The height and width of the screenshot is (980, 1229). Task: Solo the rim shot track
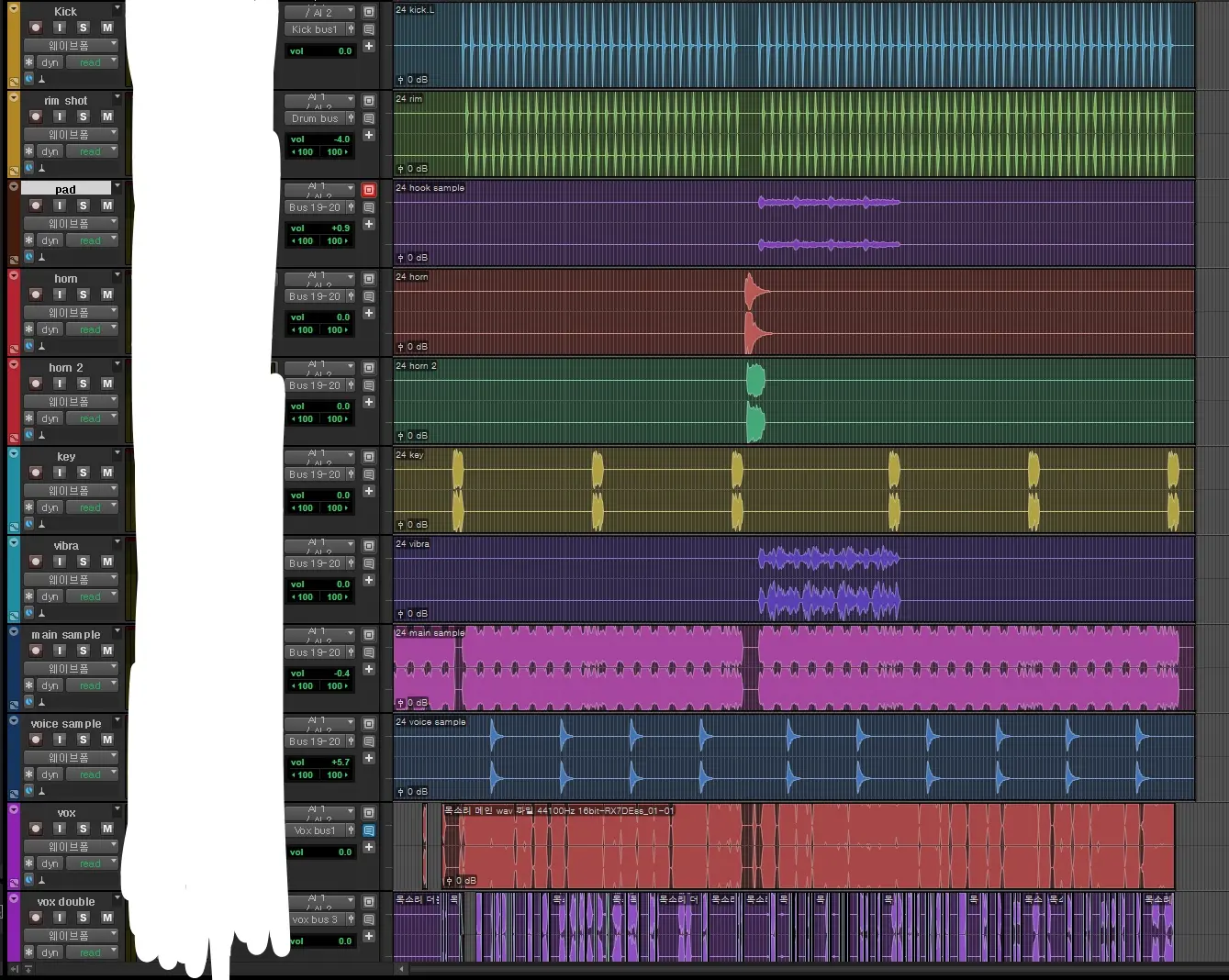[x=84, y=117]
